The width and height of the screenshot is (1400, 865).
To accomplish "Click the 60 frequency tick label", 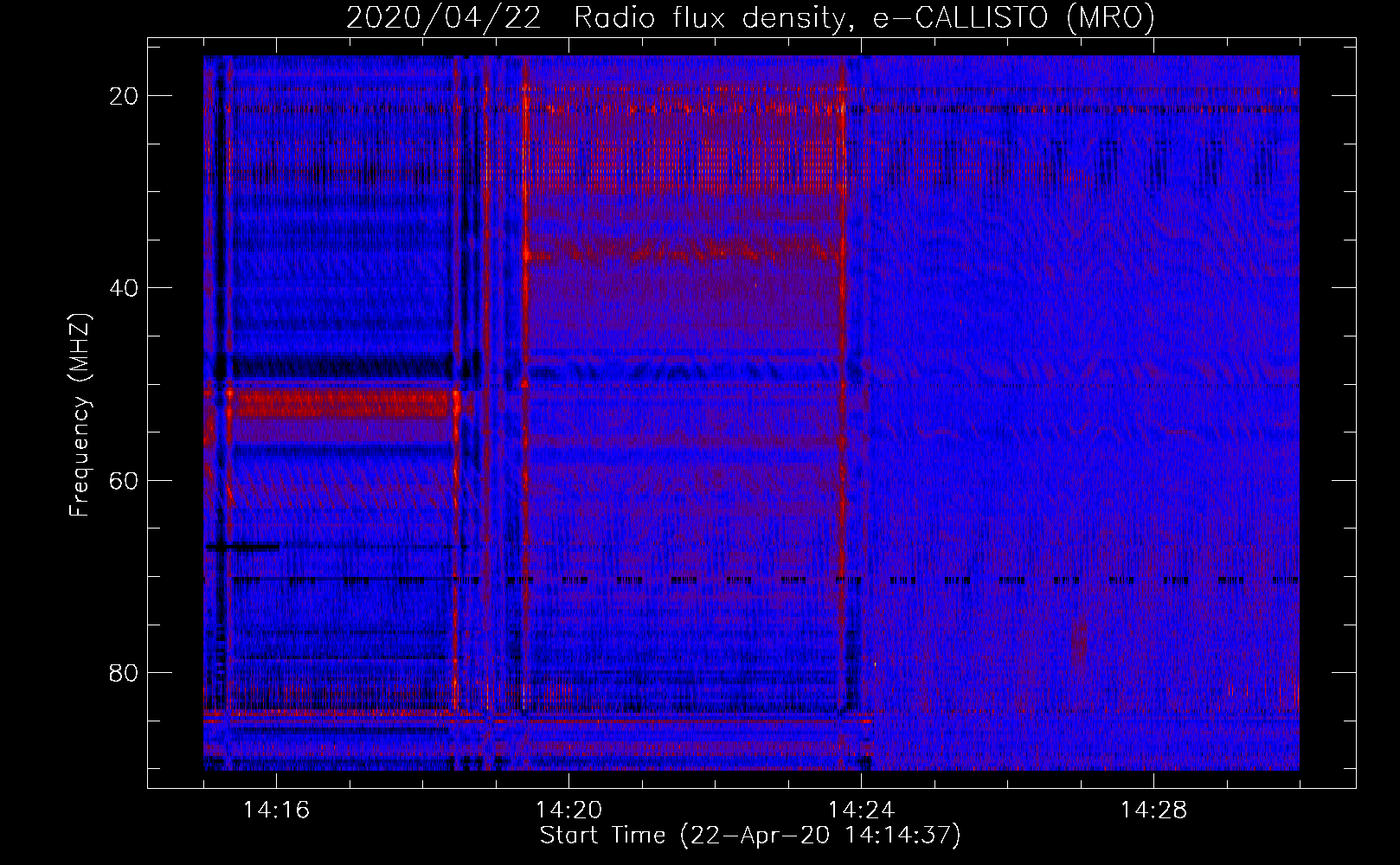I will pos(124,480).
